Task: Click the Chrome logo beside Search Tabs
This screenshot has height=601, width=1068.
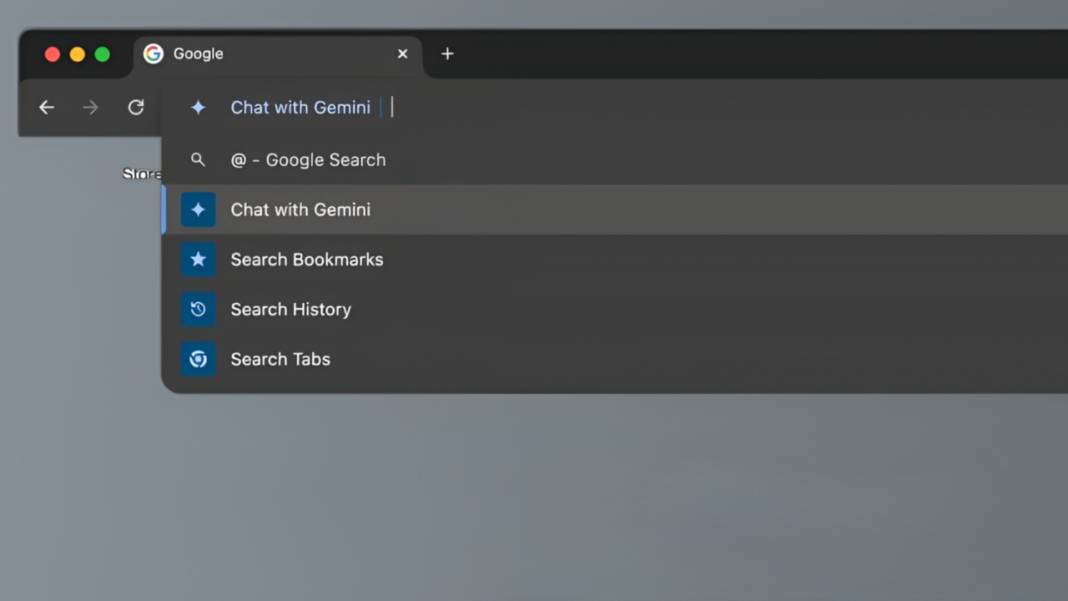Action: coord(198,359)
